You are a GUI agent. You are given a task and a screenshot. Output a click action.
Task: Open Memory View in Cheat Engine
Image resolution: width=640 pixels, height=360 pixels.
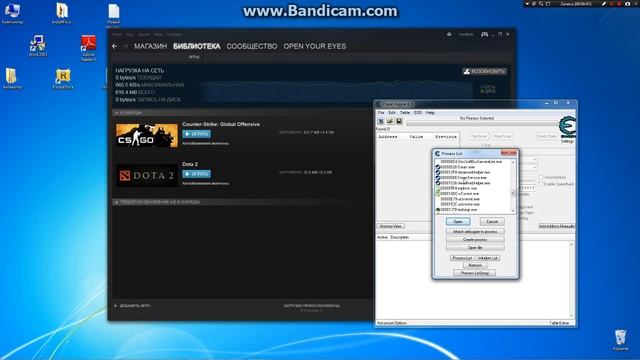click(391, 226)
